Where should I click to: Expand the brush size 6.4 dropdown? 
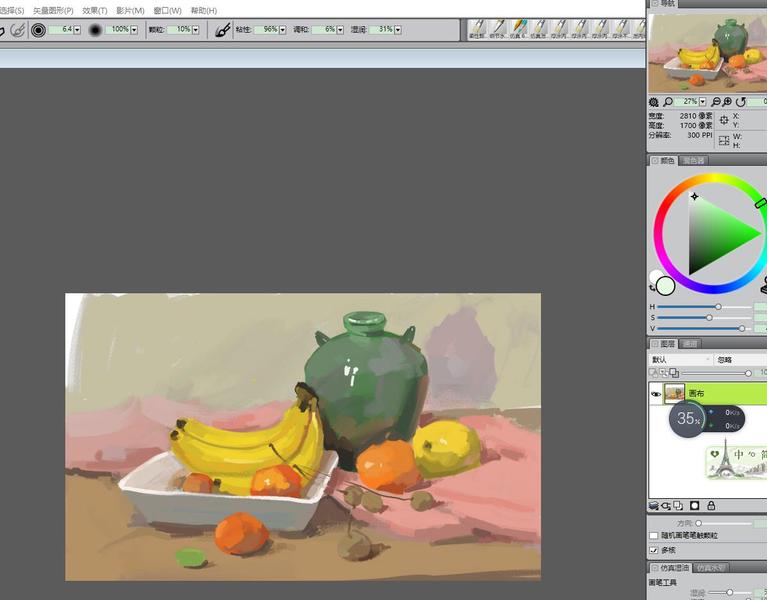[77, 30]
